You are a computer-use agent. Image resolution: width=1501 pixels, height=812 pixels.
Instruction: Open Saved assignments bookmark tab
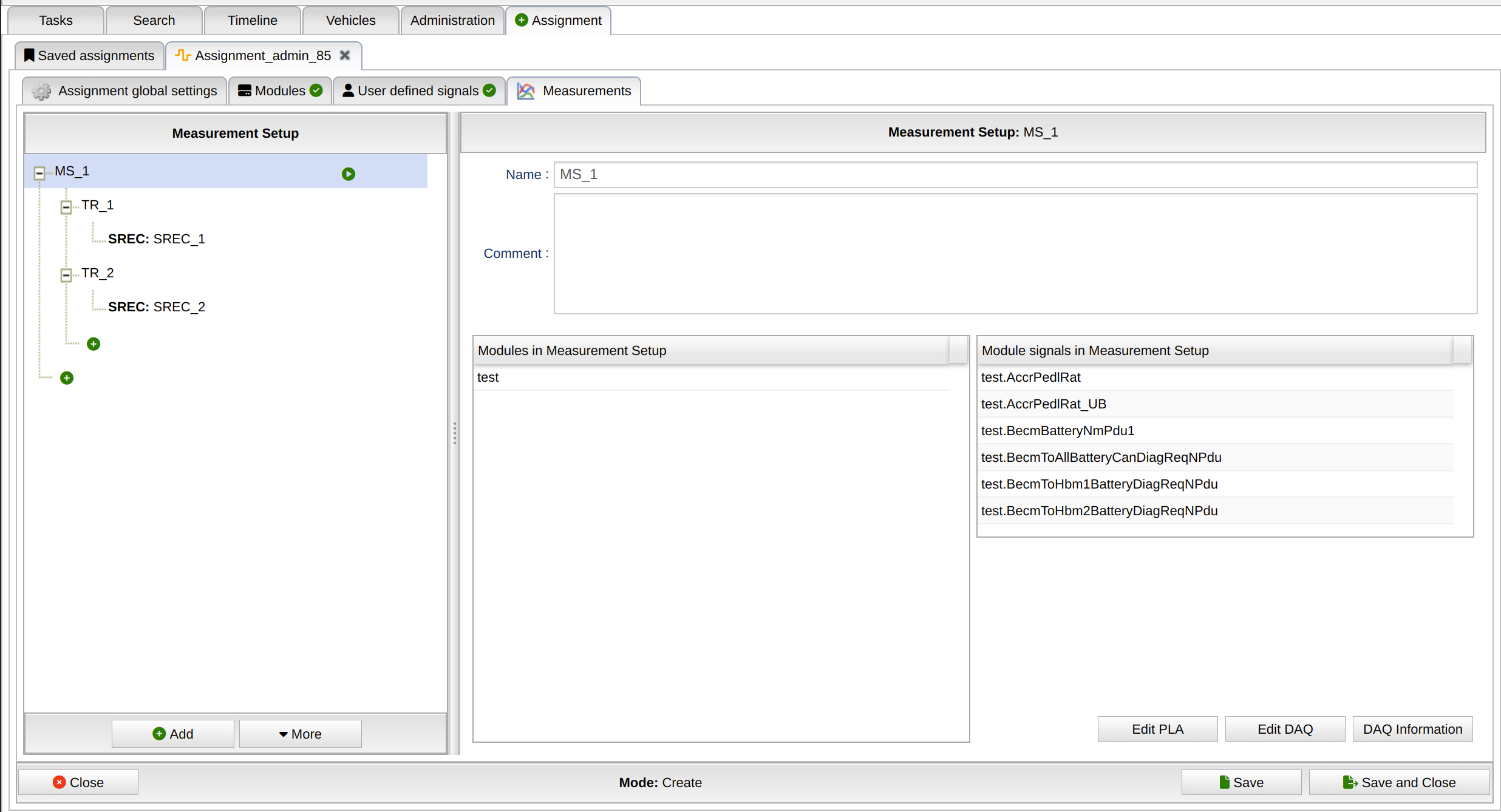(x=90, y=56)
